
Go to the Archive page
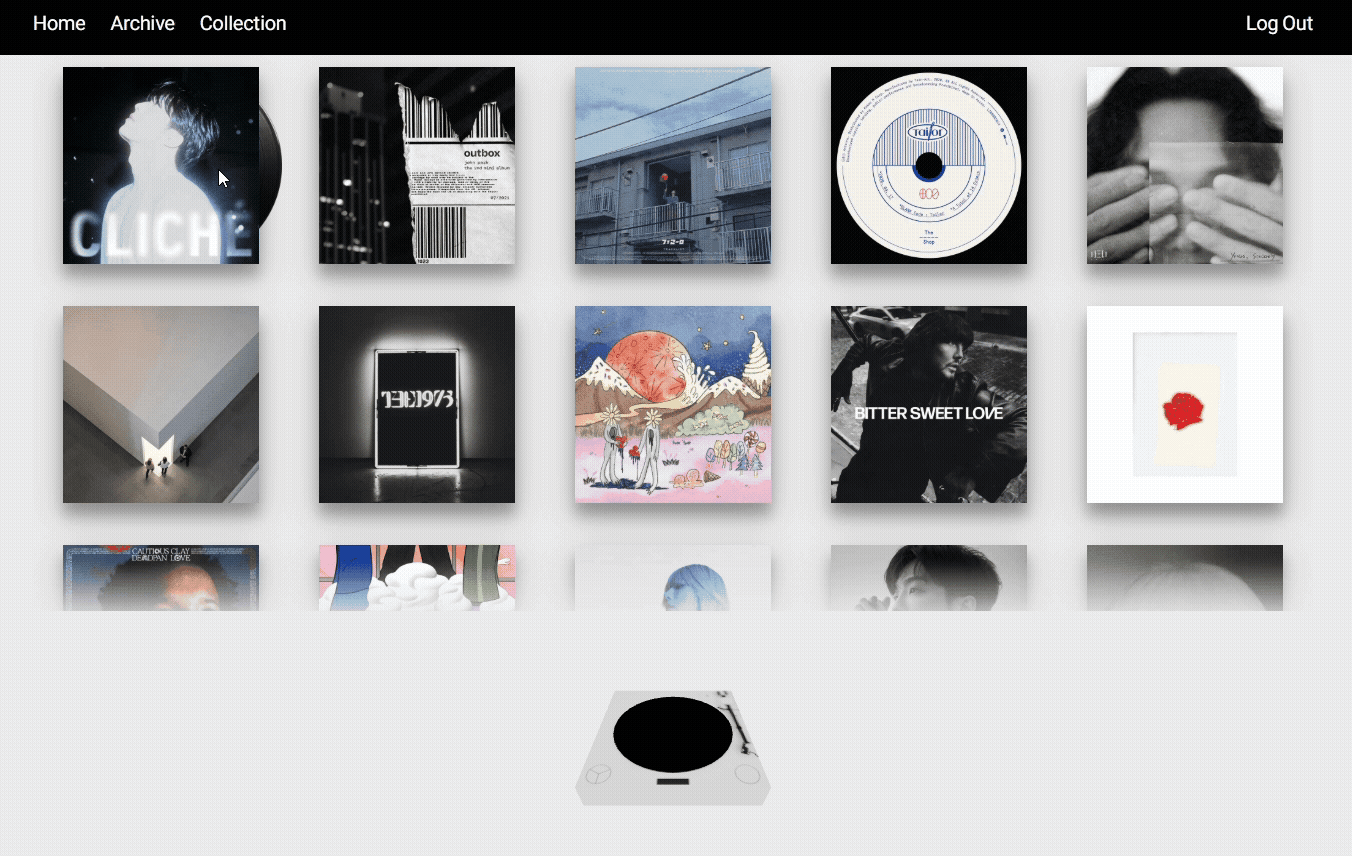(x=142, y=23)
